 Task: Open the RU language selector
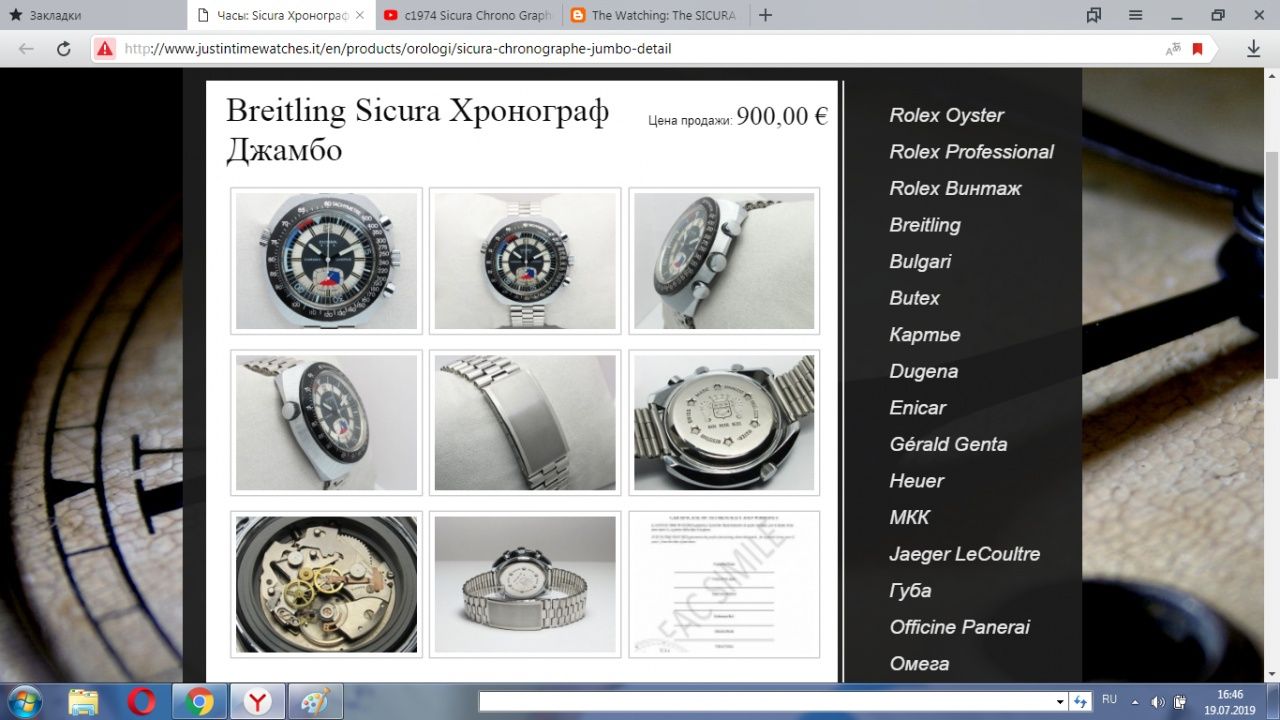click(1109, 700)
